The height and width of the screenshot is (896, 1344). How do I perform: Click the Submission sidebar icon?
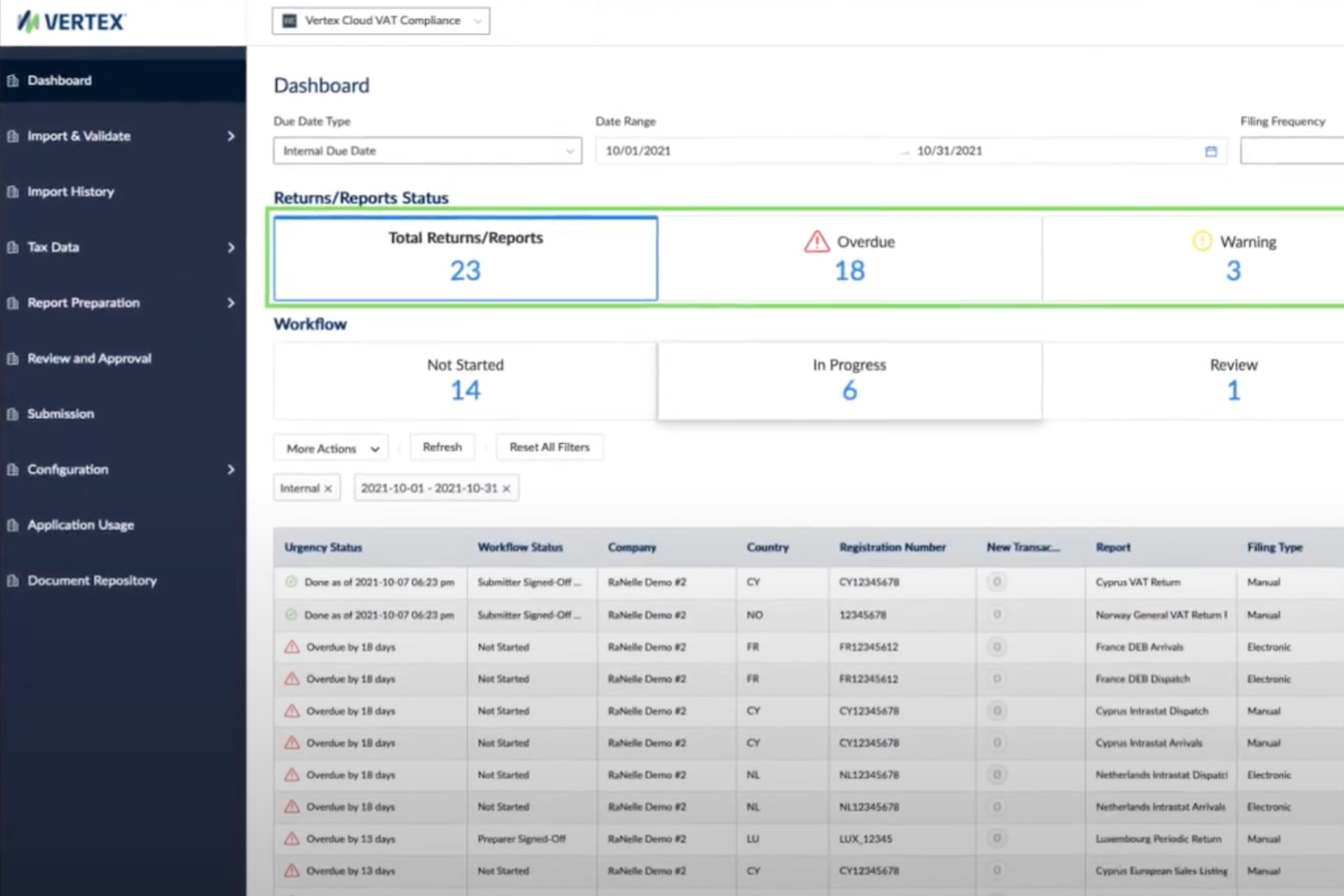coord(12,413)
